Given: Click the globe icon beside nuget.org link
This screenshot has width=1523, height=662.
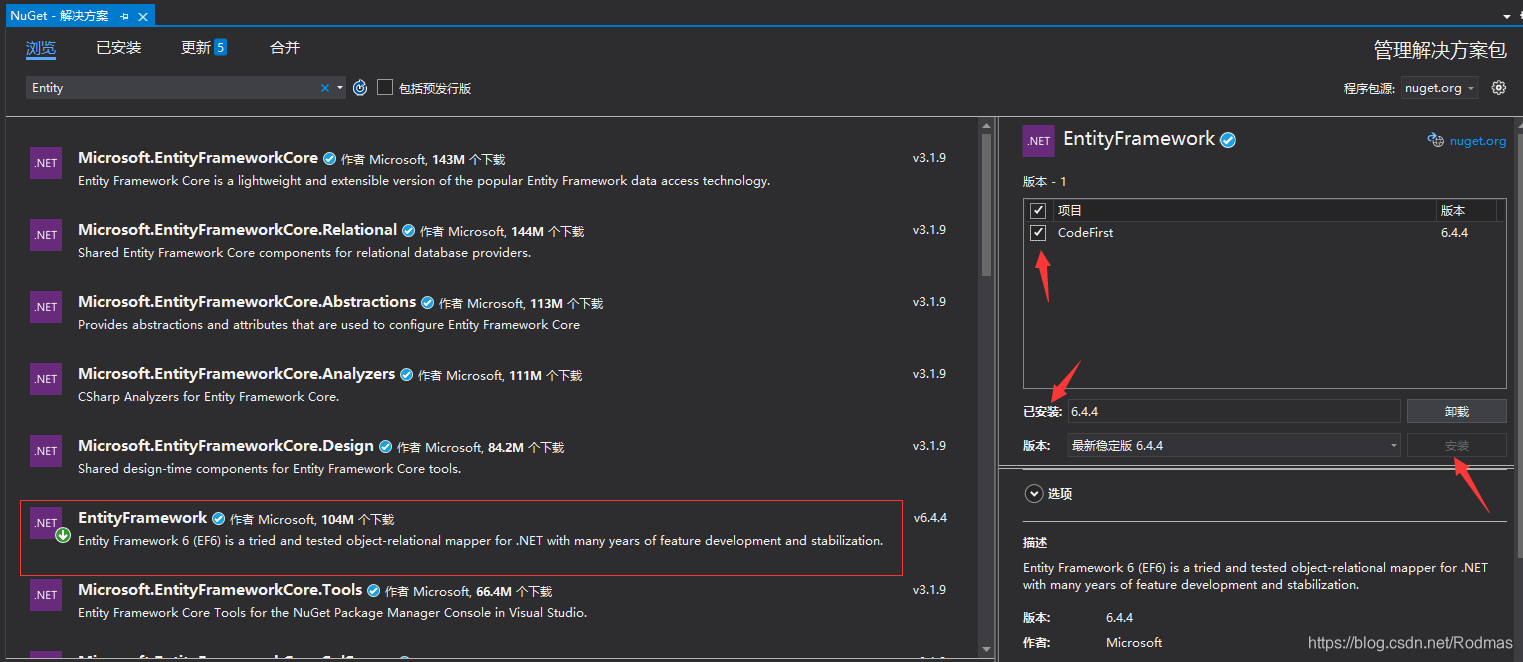Looking at the screenshot, I should [1435, 141].
